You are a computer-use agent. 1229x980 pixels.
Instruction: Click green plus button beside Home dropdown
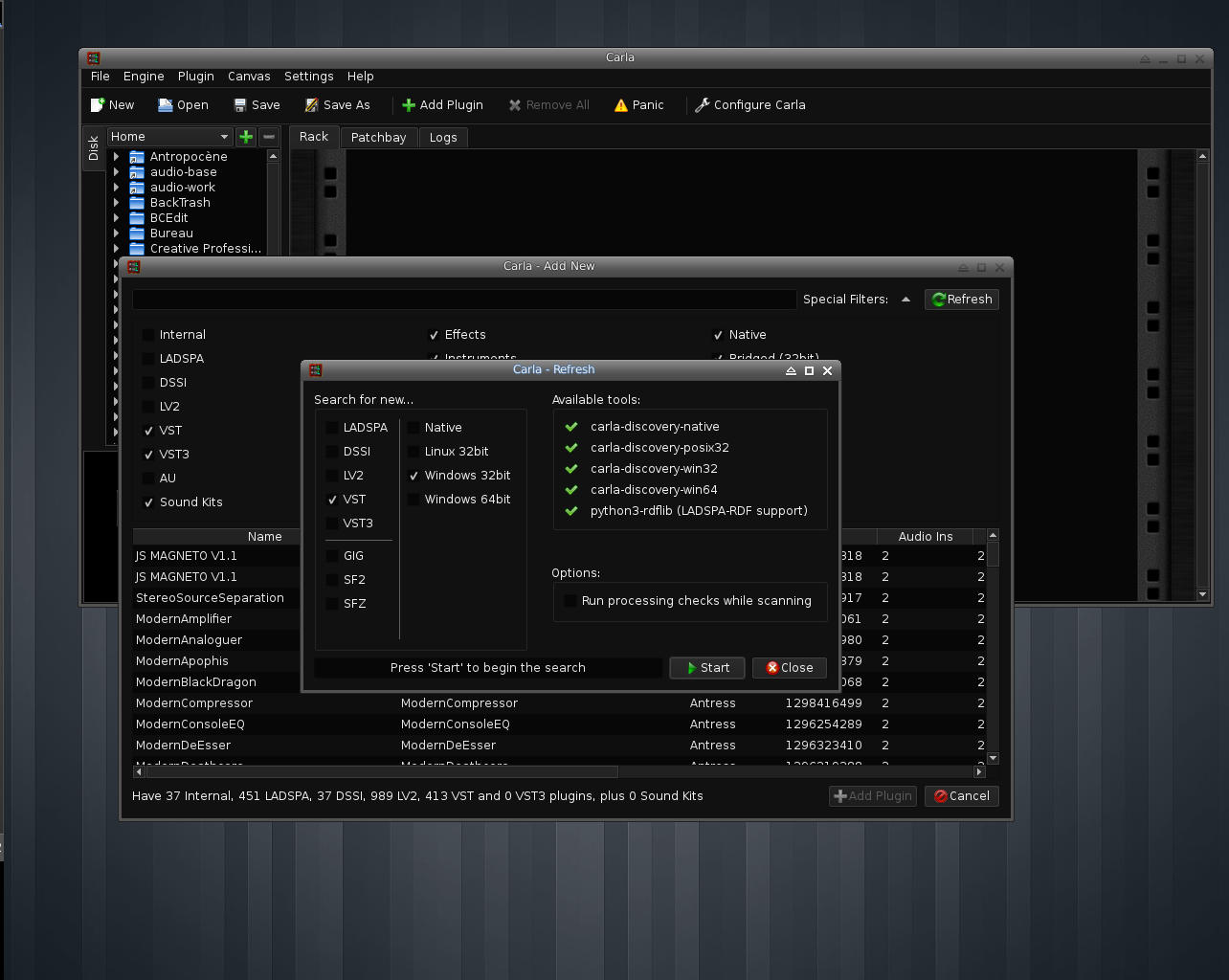(x=246, y=137)
